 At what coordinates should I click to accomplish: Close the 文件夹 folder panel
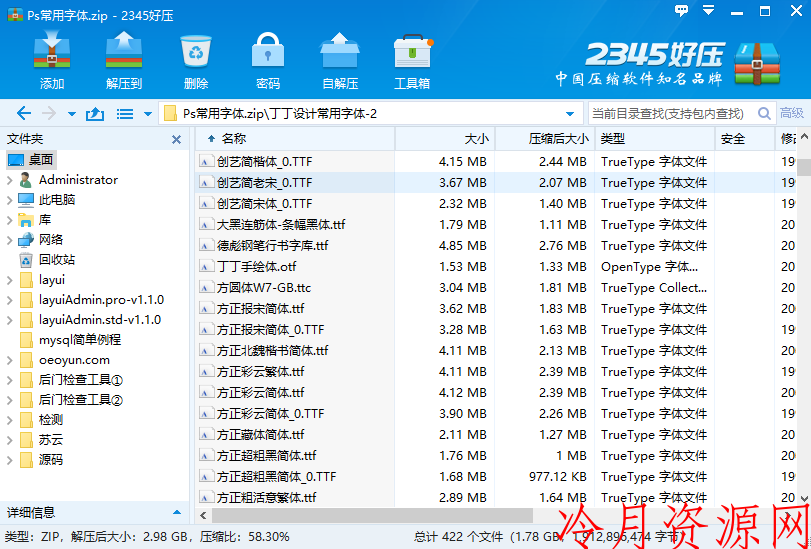pos(176,139)
